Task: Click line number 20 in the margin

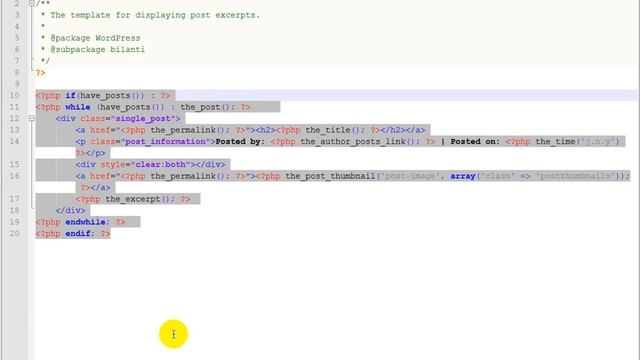Action: pyautogui.click(x=14, y=233)
